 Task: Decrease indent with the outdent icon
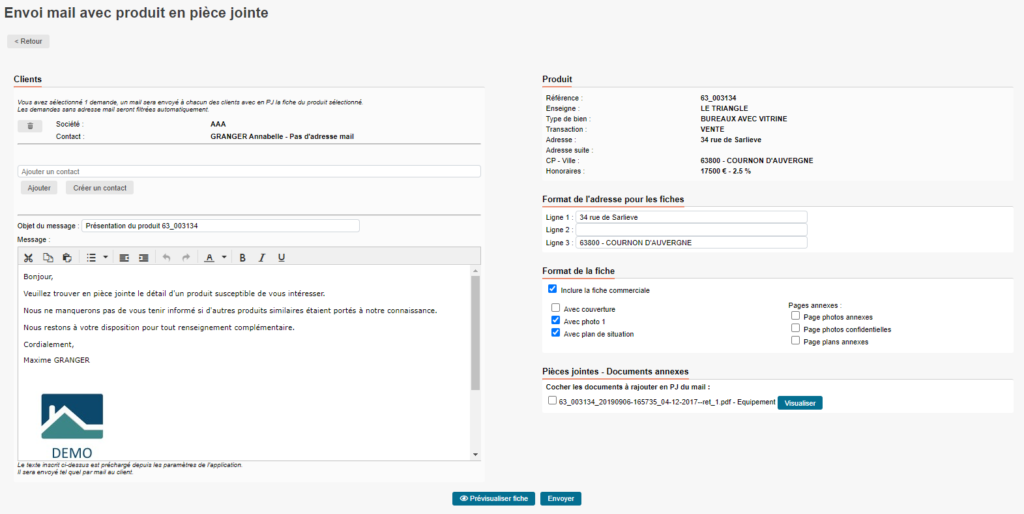coord(124,257)
